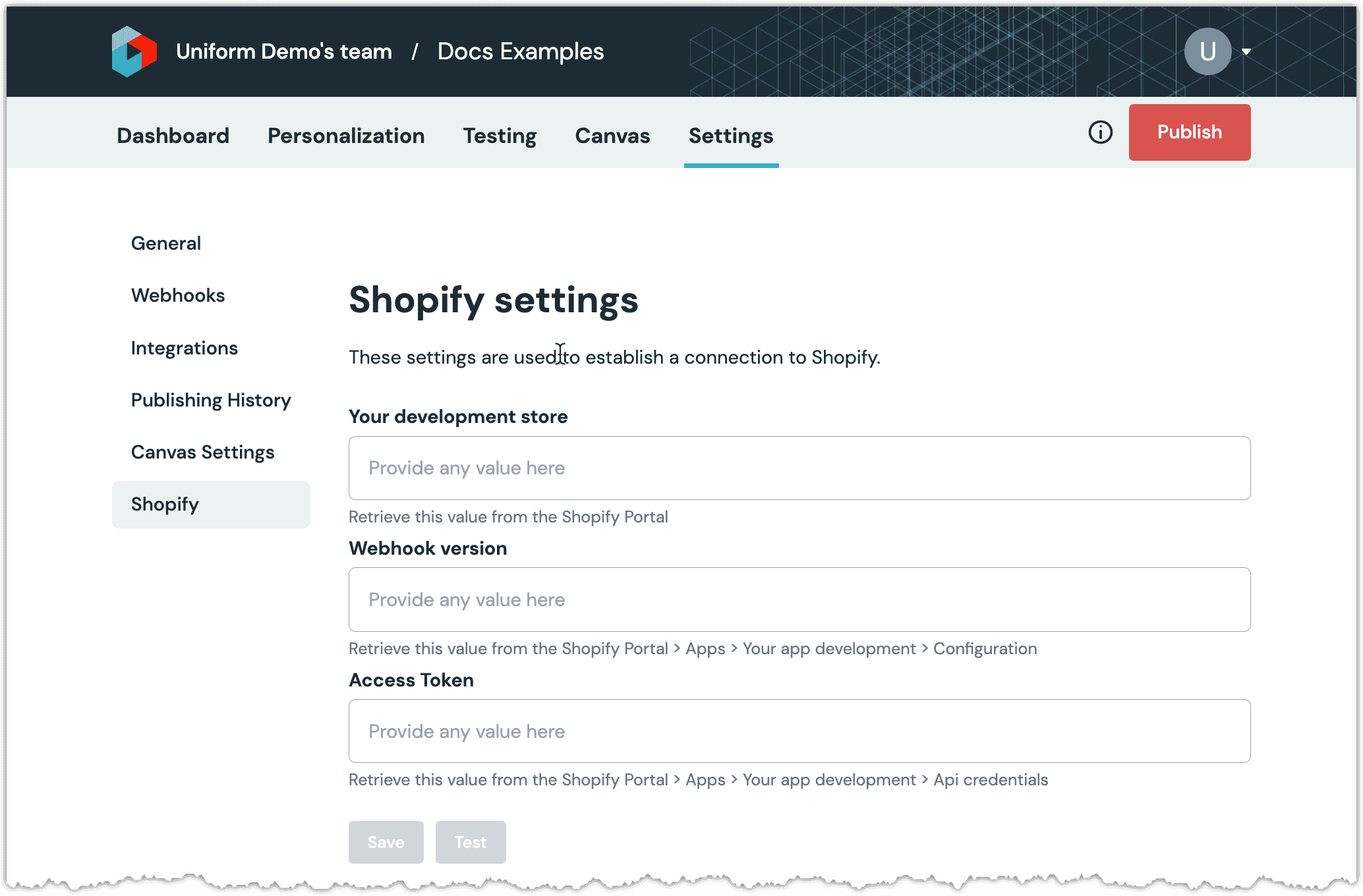The width and height of the screenshot is (1363, 896).
Task: Click the hint ending in 'Configuration'
Action: click(x=693, y=649)
